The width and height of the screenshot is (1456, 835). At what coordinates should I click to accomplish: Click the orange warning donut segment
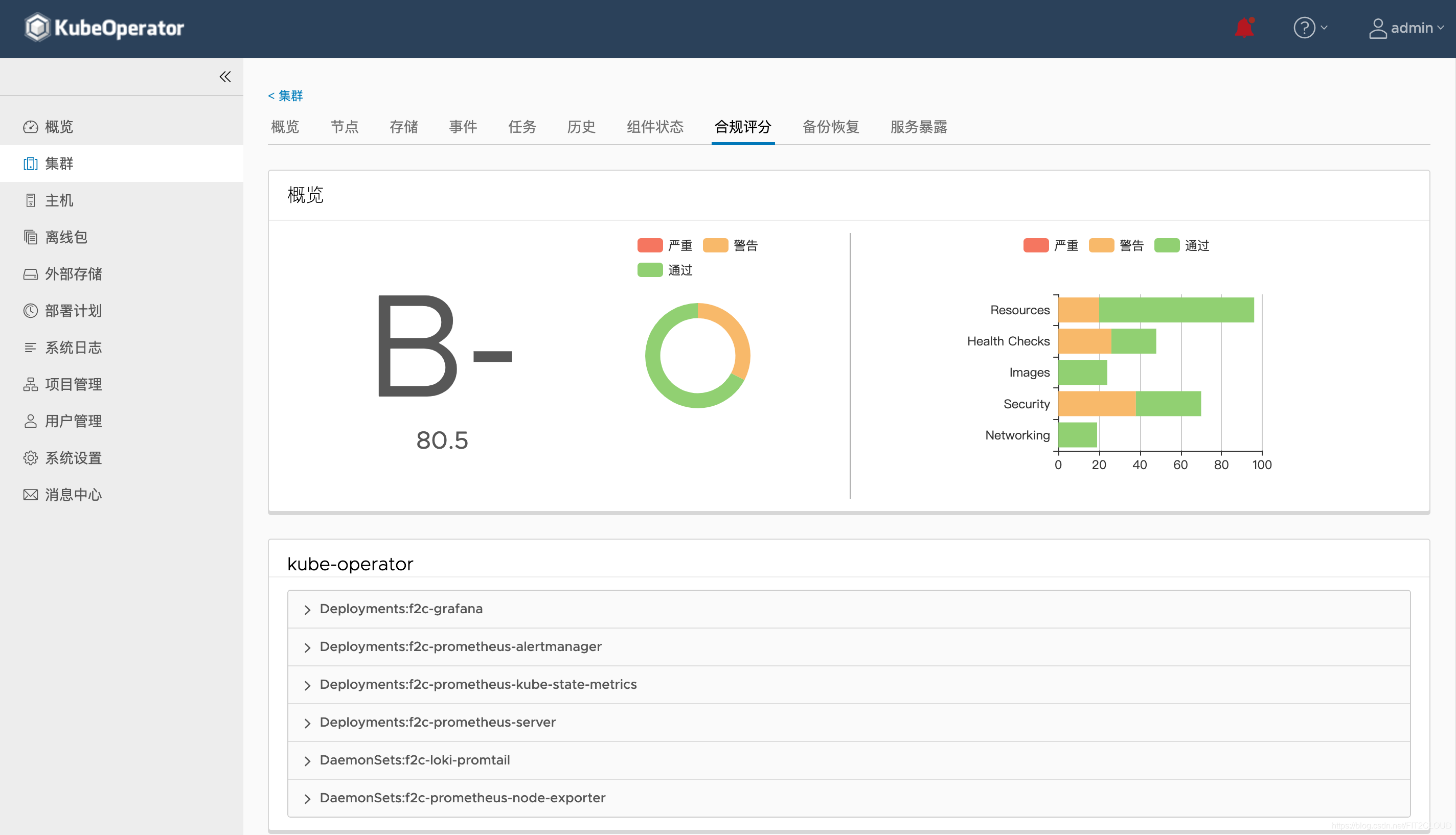tap(738, 334)
